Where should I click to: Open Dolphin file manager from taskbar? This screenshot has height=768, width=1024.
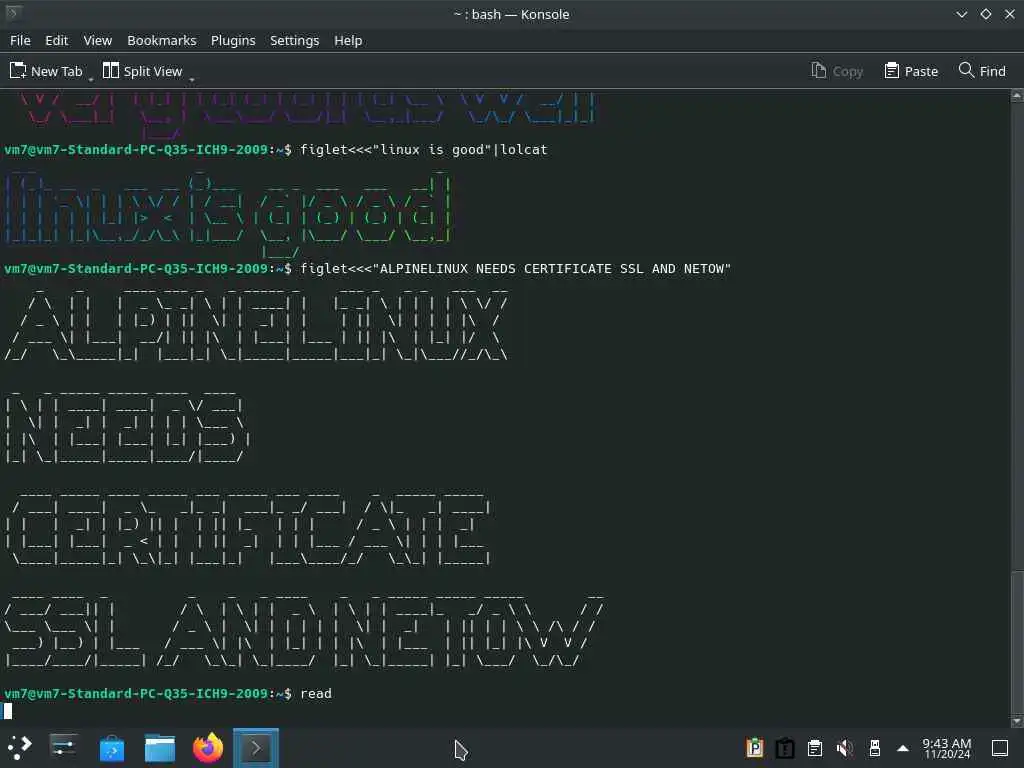pyautogui.click(x=160, y=748)
